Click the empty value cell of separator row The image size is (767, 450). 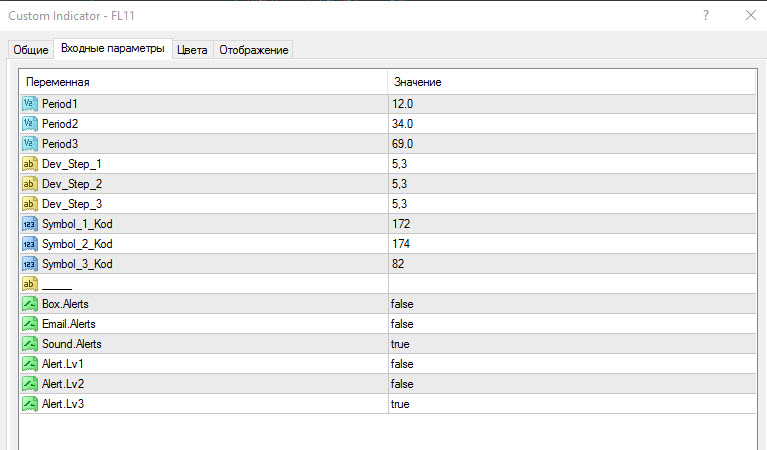click(572, 284)
